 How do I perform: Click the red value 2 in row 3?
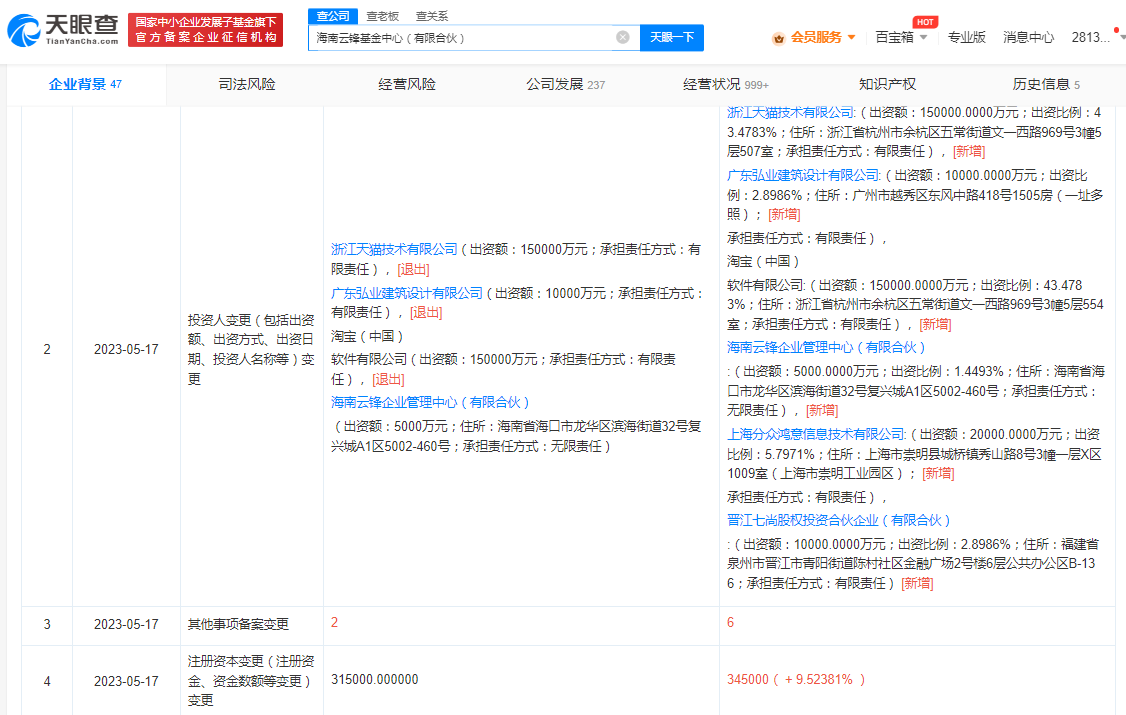point(335,622)
